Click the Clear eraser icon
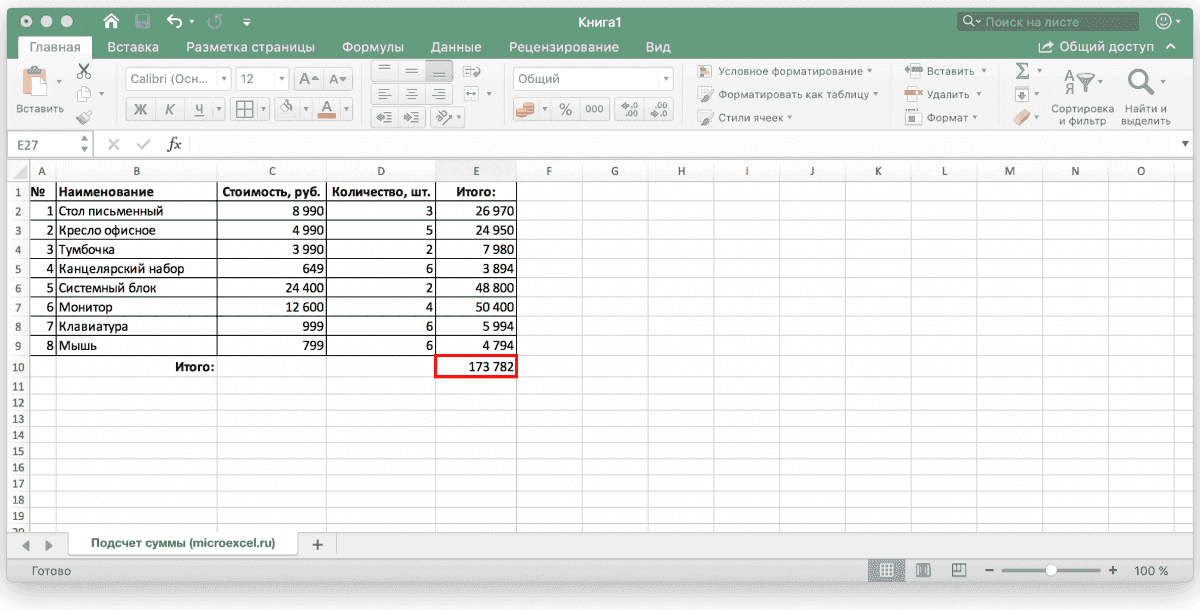 coord(1021,118)
